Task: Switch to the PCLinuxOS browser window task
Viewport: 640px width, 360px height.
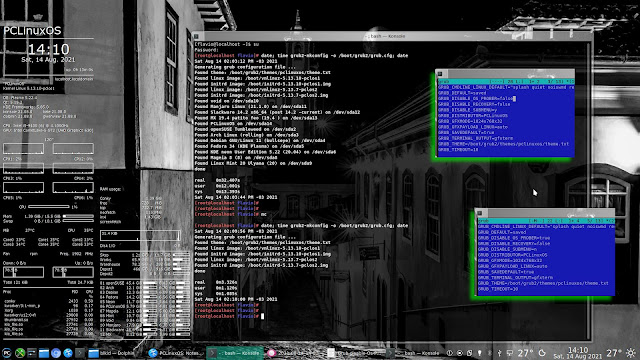Action: click(x=176, y=353)
